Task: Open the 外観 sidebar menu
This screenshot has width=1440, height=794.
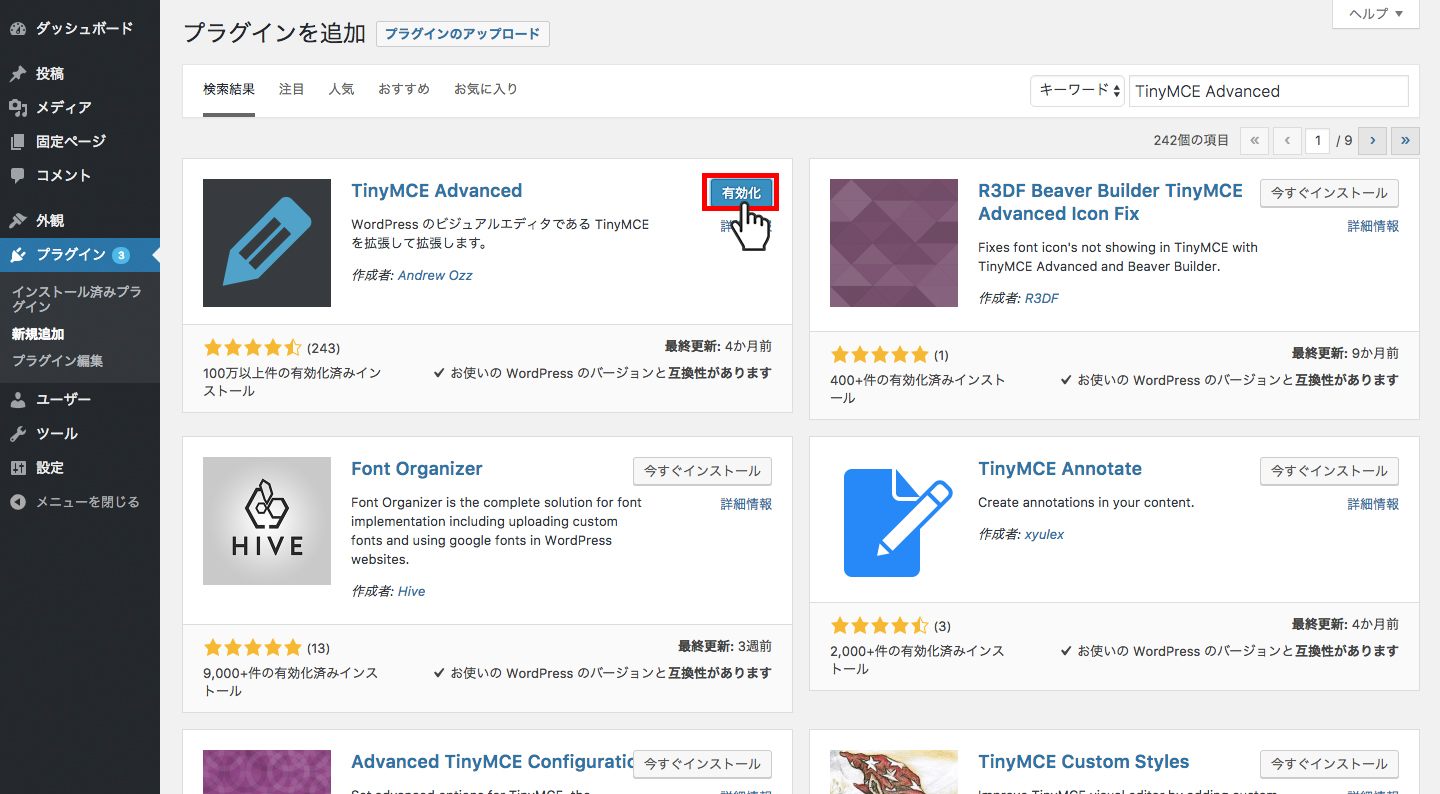Action: coord(80,221)
